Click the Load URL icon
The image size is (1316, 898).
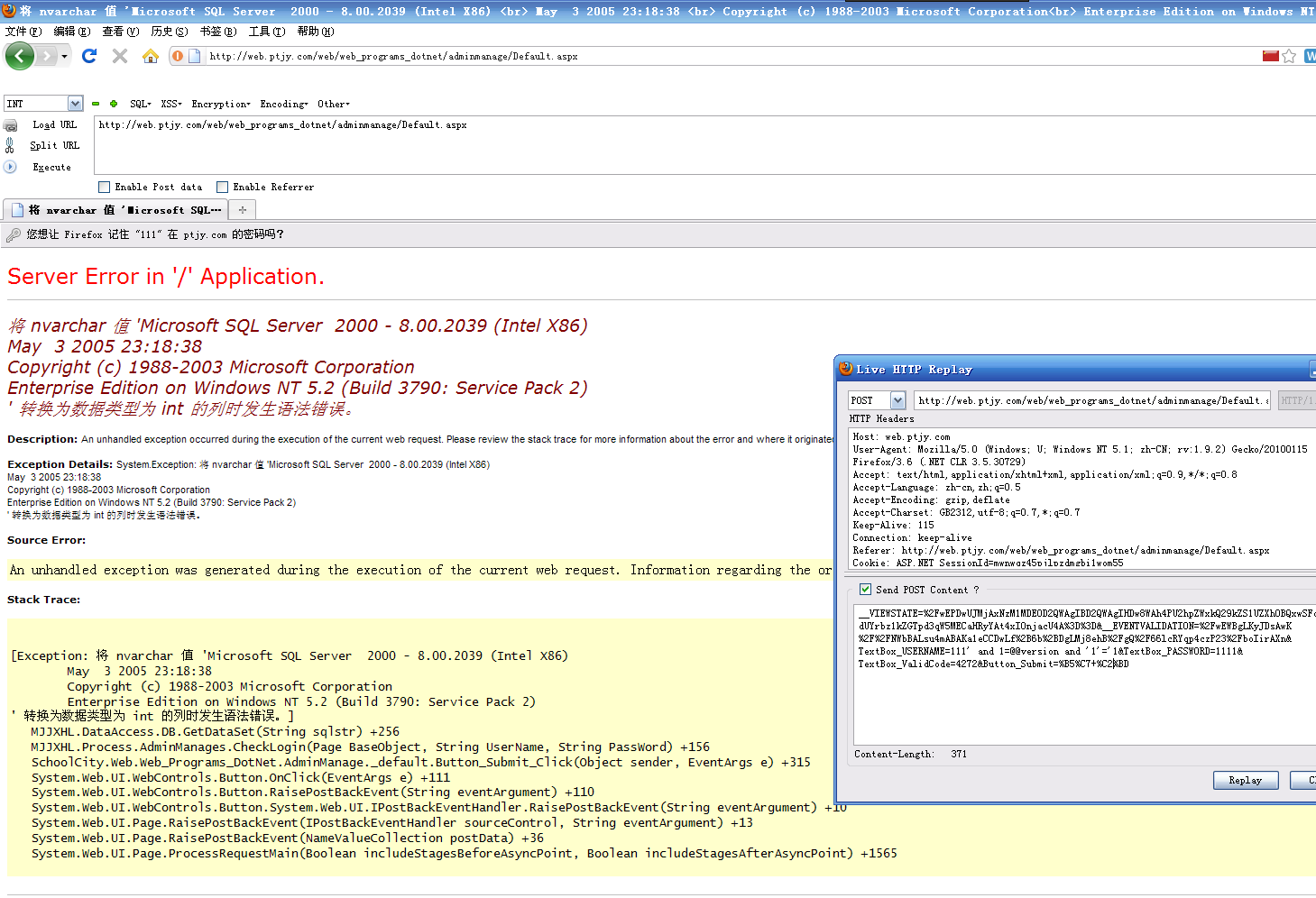pyautogui.click(x=11, y=125)
